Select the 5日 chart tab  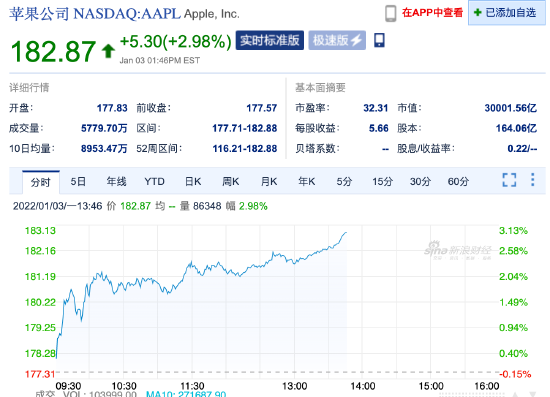coord(78,182)
